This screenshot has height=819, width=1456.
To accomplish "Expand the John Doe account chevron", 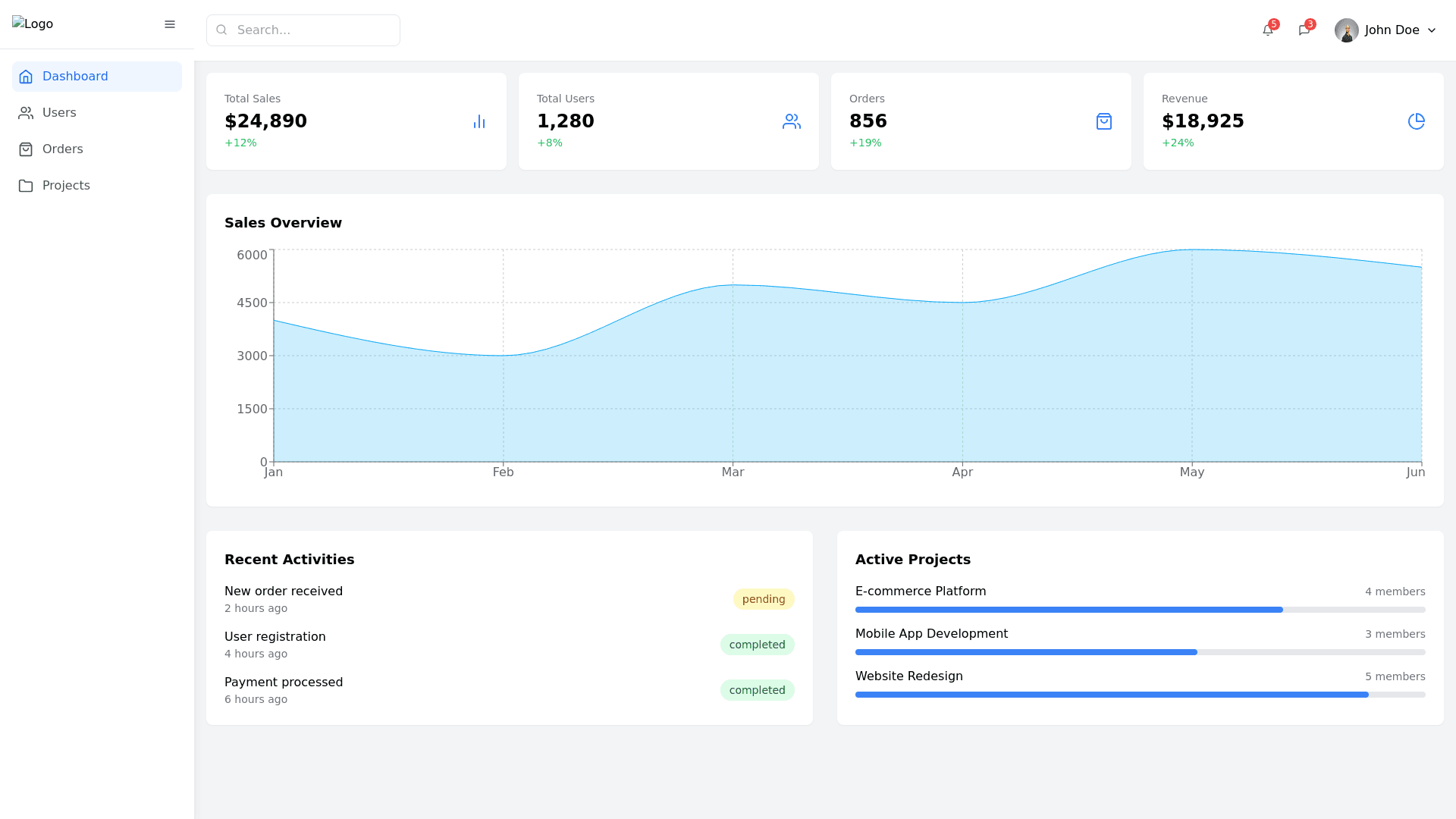I will click(1432, 30).
